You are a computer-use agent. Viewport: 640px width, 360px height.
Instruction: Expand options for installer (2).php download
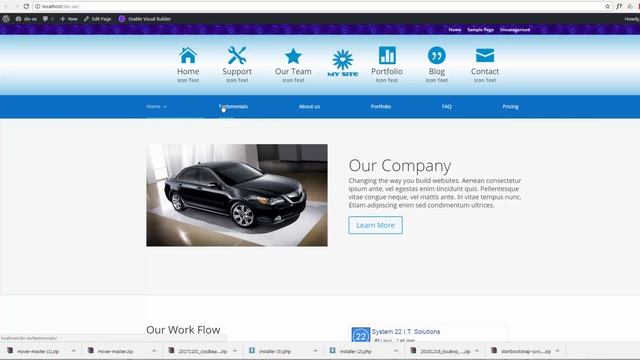396,351
